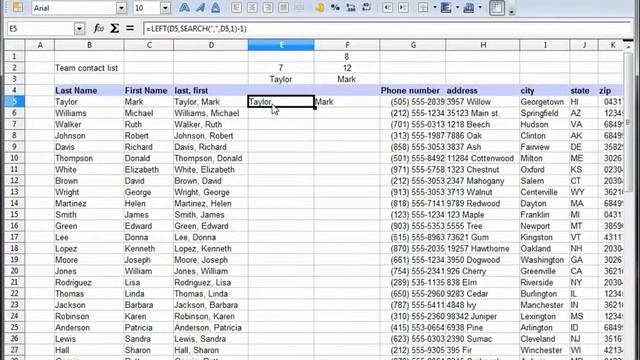Apply the Background Color
Image resolution: width=640 pixels, height=360 pixels.
(446, 8)
